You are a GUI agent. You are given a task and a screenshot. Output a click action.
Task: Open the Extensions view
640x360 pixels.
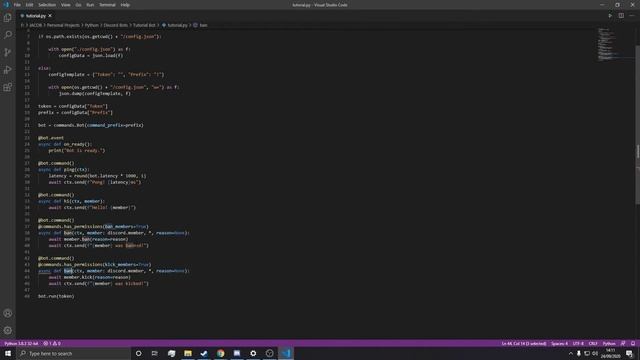click(x=8, y=87)
